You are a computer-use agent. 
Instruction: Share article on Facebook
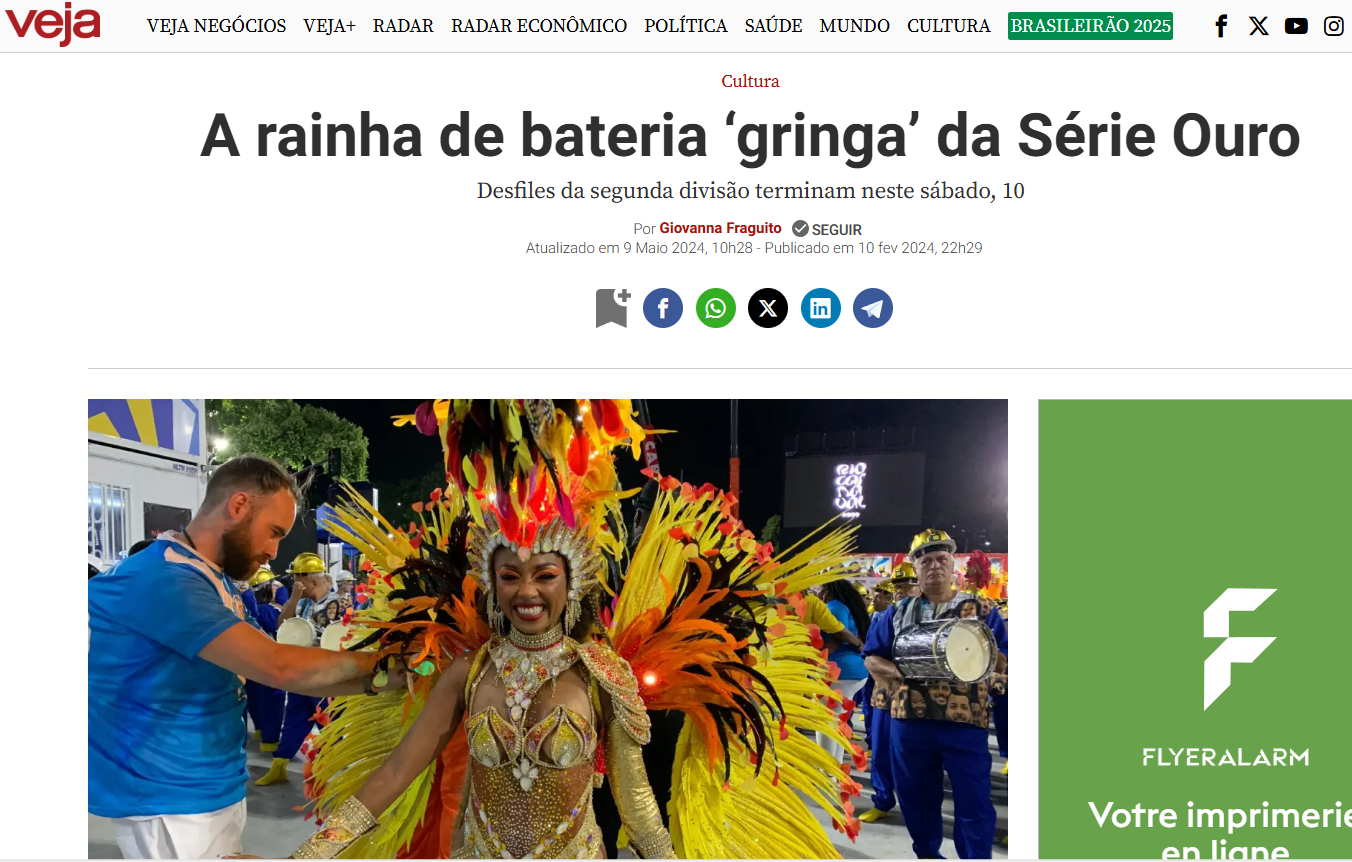pyautogui.click(x=663, y=308)
